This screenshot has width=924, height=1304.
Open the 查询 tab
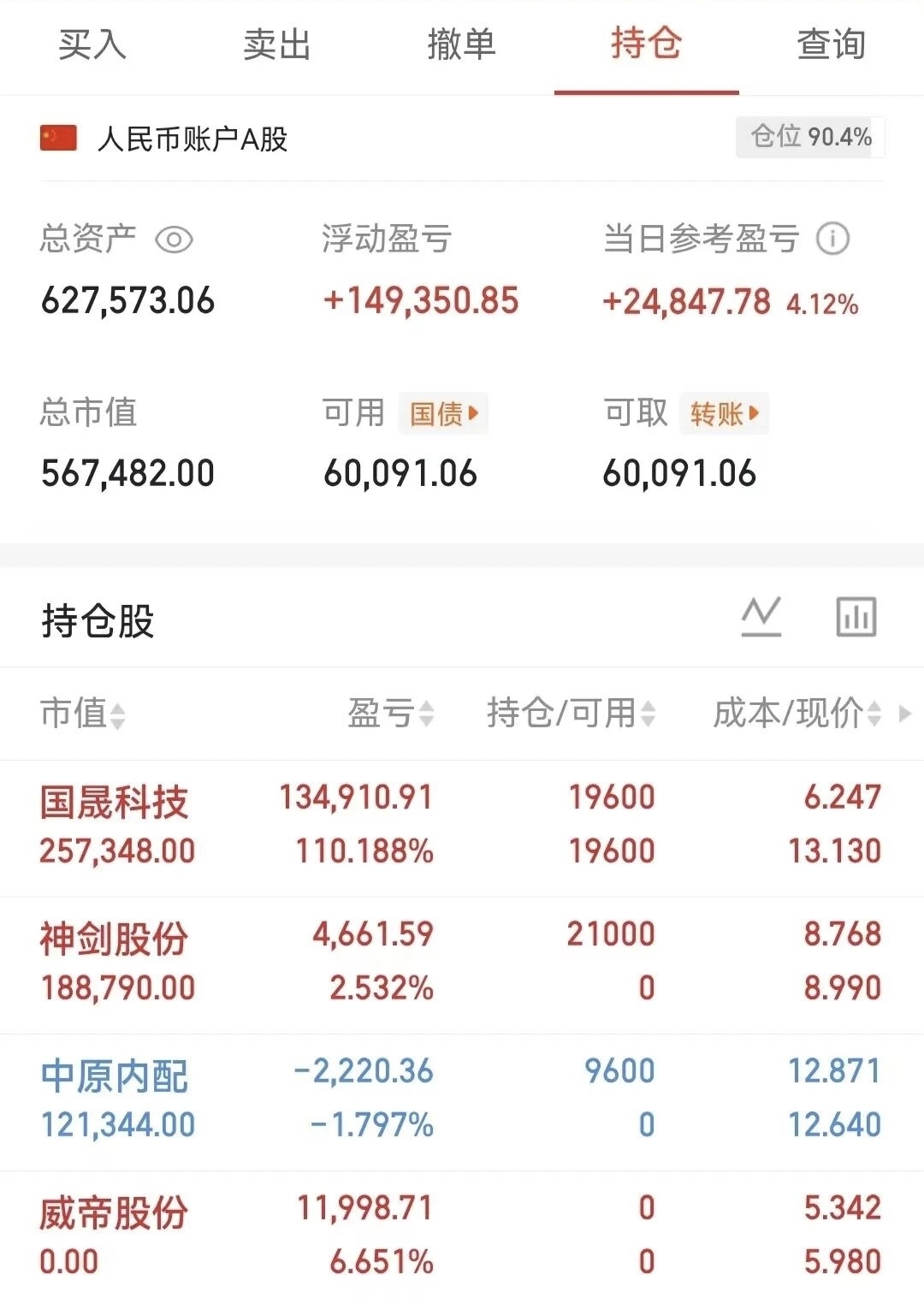point(831,44)
